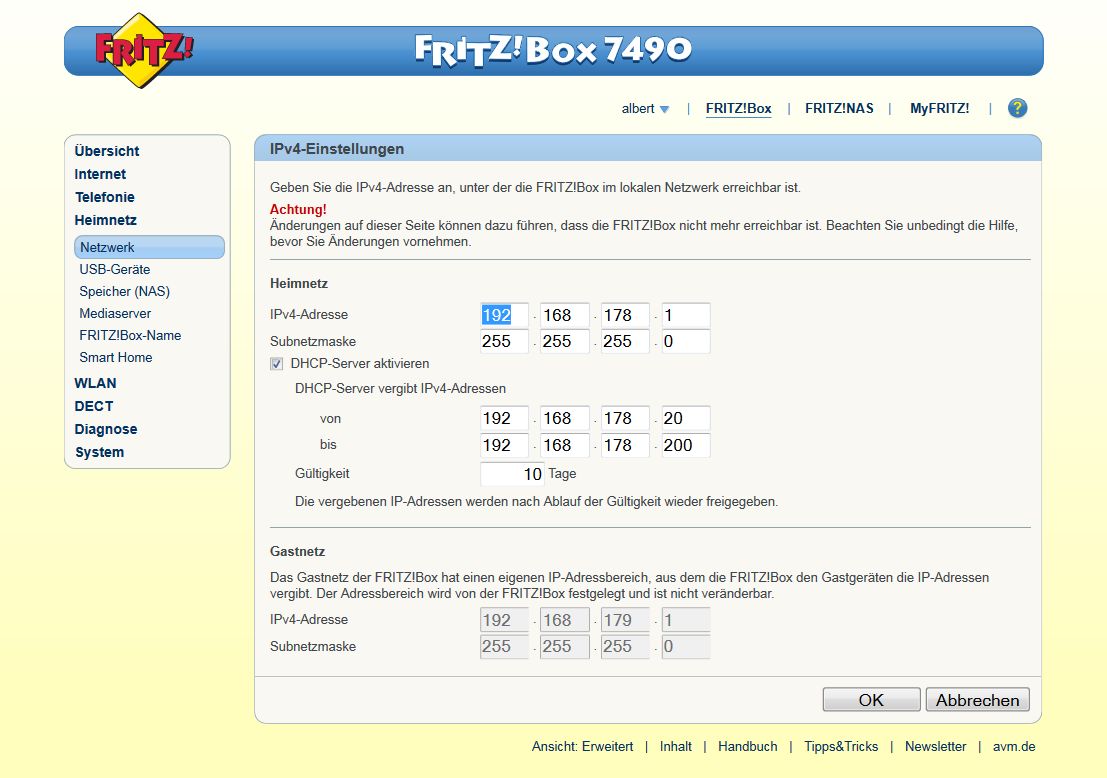Select Netzwerk submenu item
The width and height of the screenshot is (1107, 778).
(x=149, y=247)
